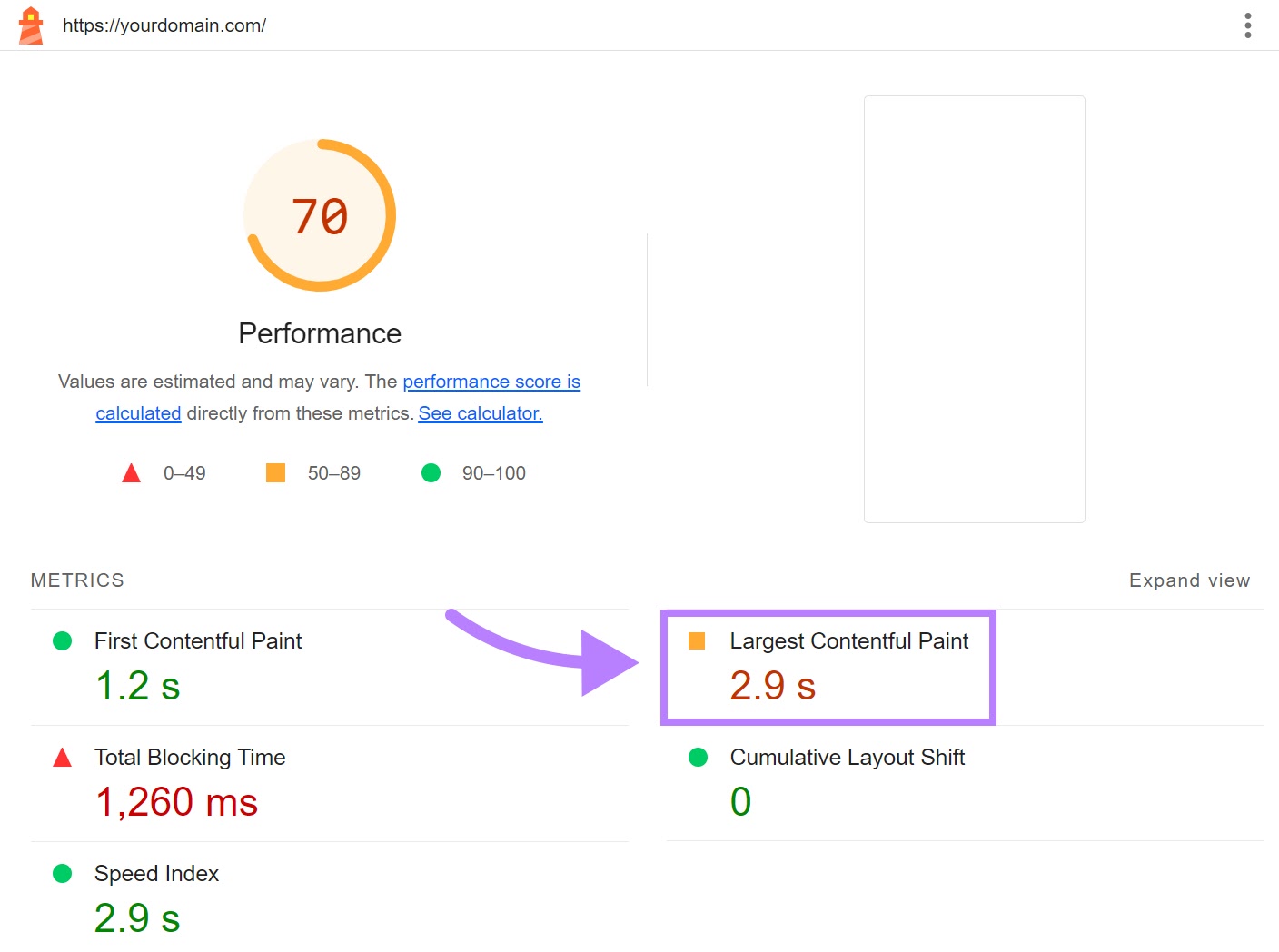Click the orange square beside Largest Contentful Paint
Screen dimensions: 1279x952
pyautogui.click(x=698, y=640)
